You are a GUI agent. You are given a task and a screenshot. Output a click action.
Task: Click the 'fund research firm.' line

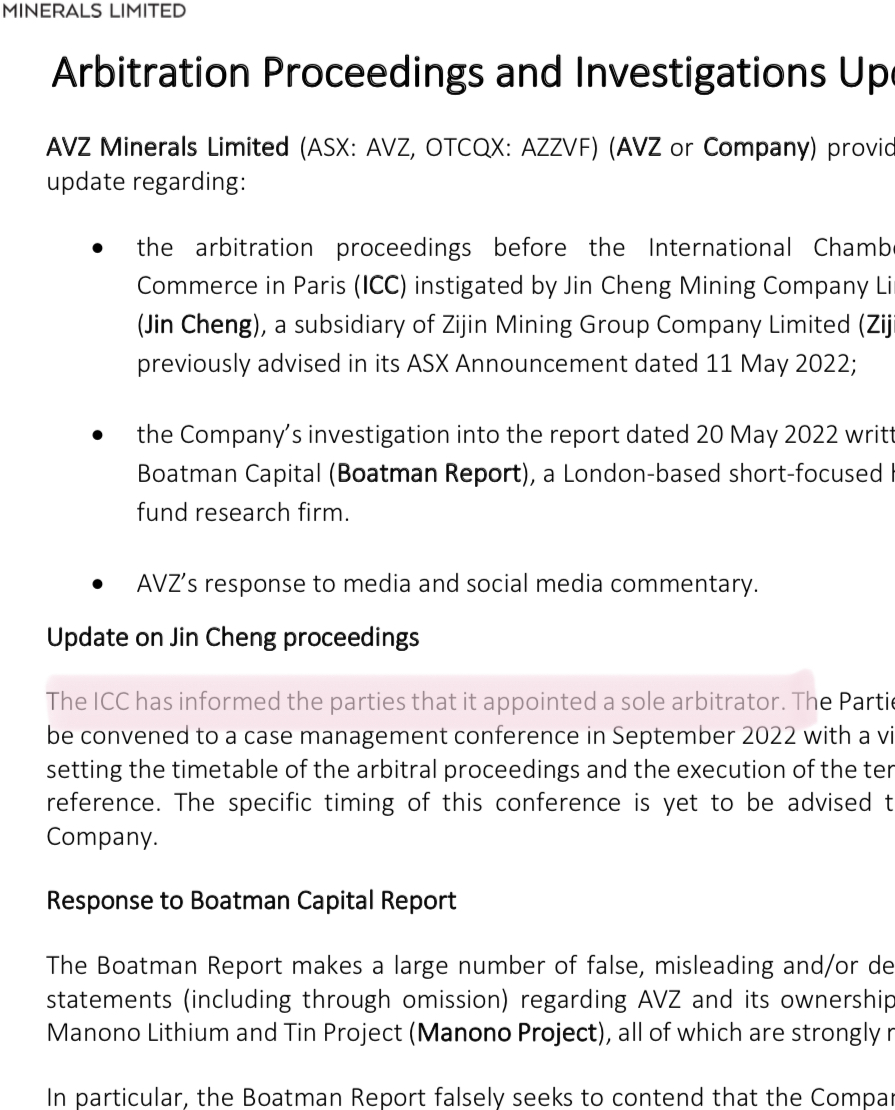[x=242, y=511]
